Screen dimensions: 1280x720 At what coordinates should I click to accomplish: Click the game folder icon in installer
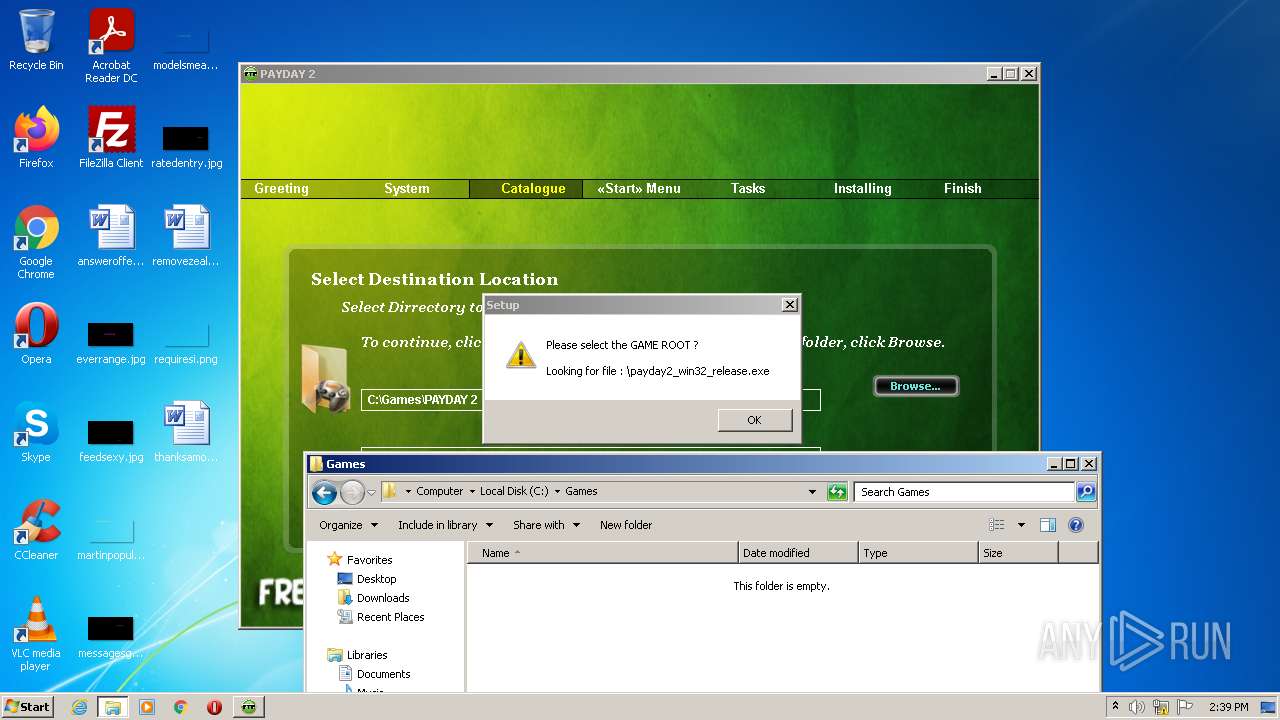click(x=325, y=378)
